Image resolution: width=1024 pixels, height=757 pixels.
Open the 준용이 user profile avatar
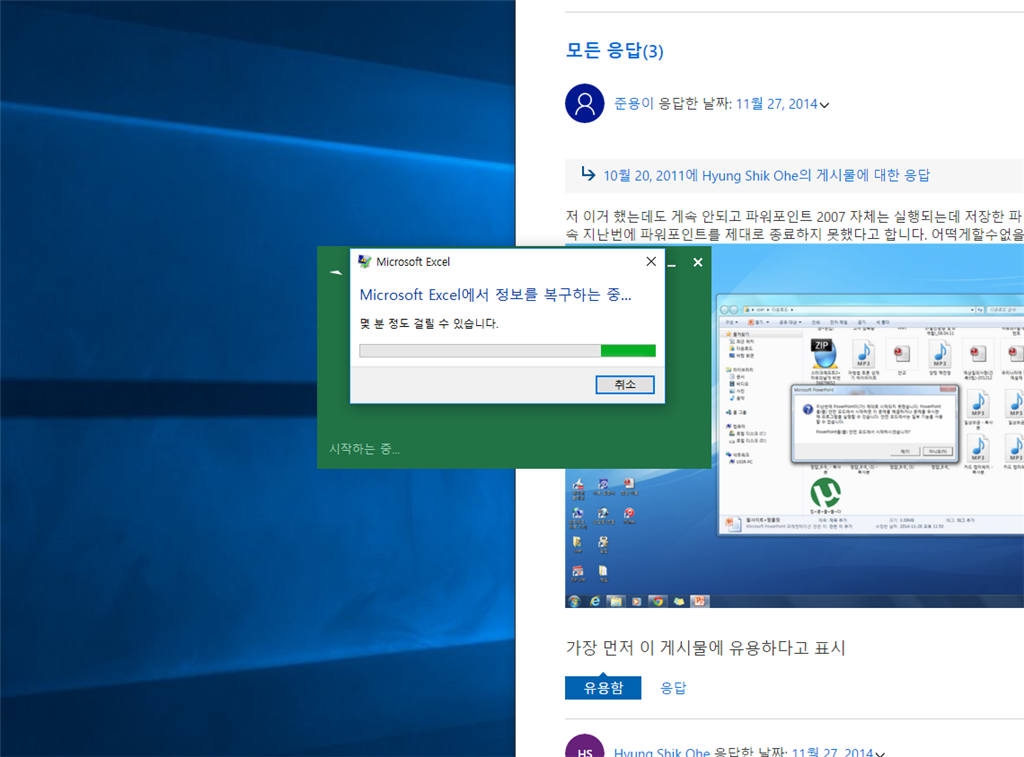coord(584,103)
